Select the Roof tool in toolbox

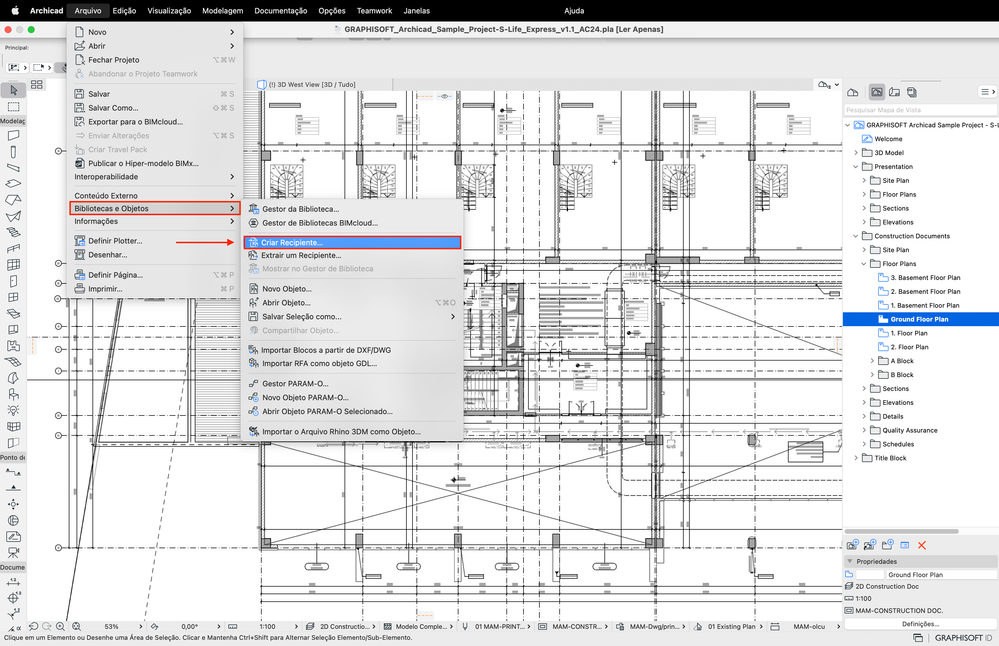tap(13, 200)
